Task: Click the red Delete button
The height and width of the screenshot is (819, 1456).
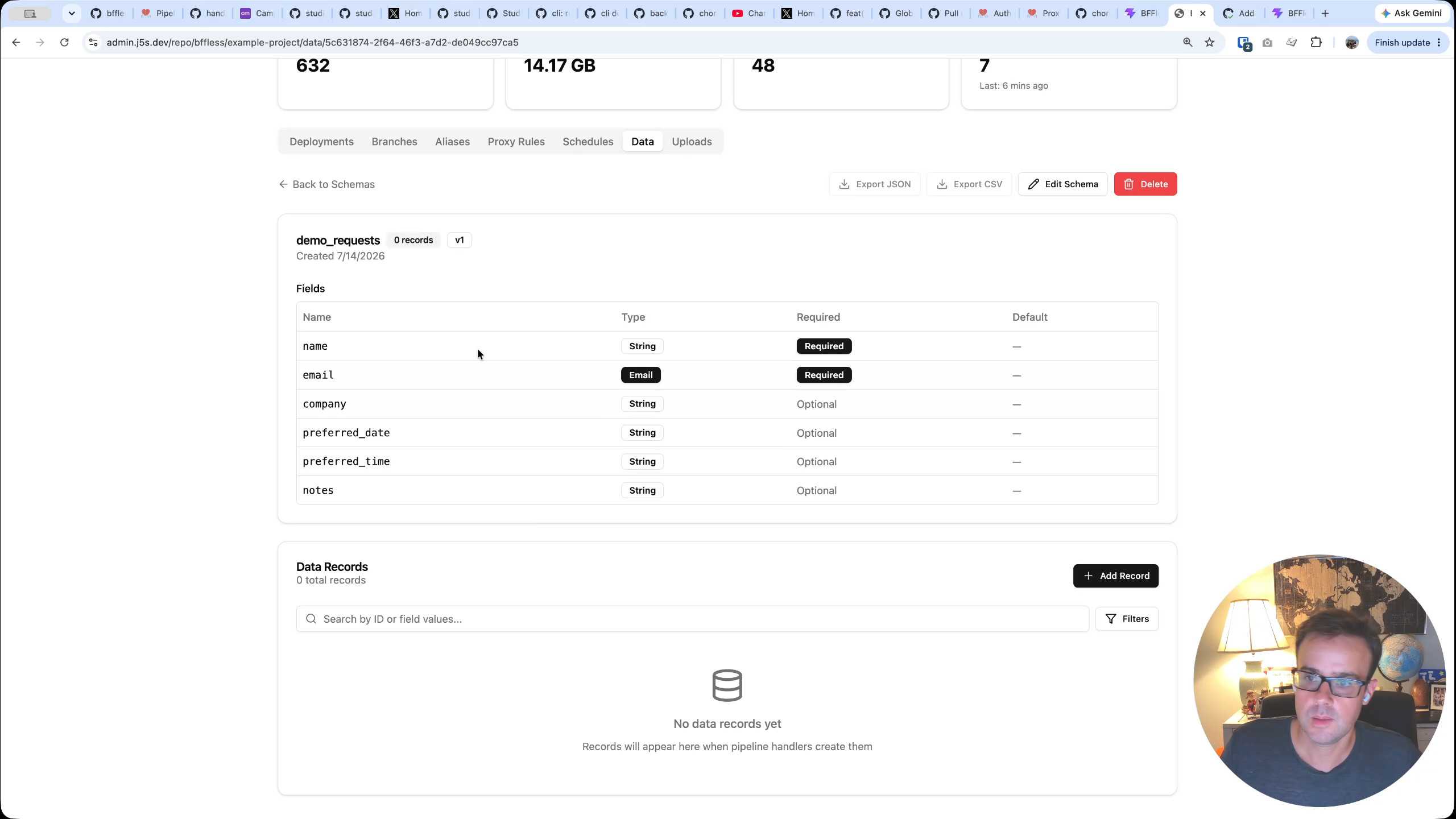Action: [1145, 184]
